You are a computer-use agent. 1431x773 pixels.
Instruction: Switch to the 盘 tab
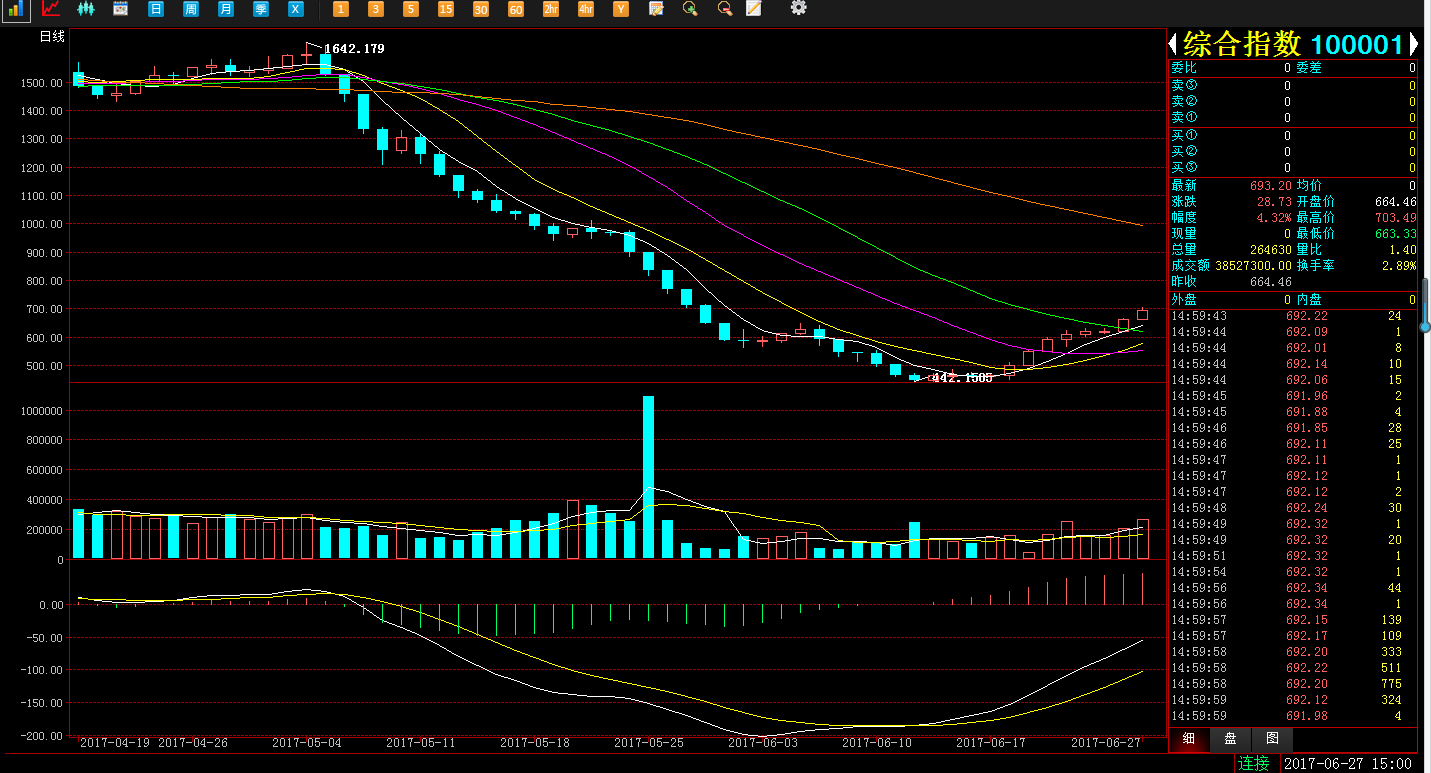pos(1230,739)
